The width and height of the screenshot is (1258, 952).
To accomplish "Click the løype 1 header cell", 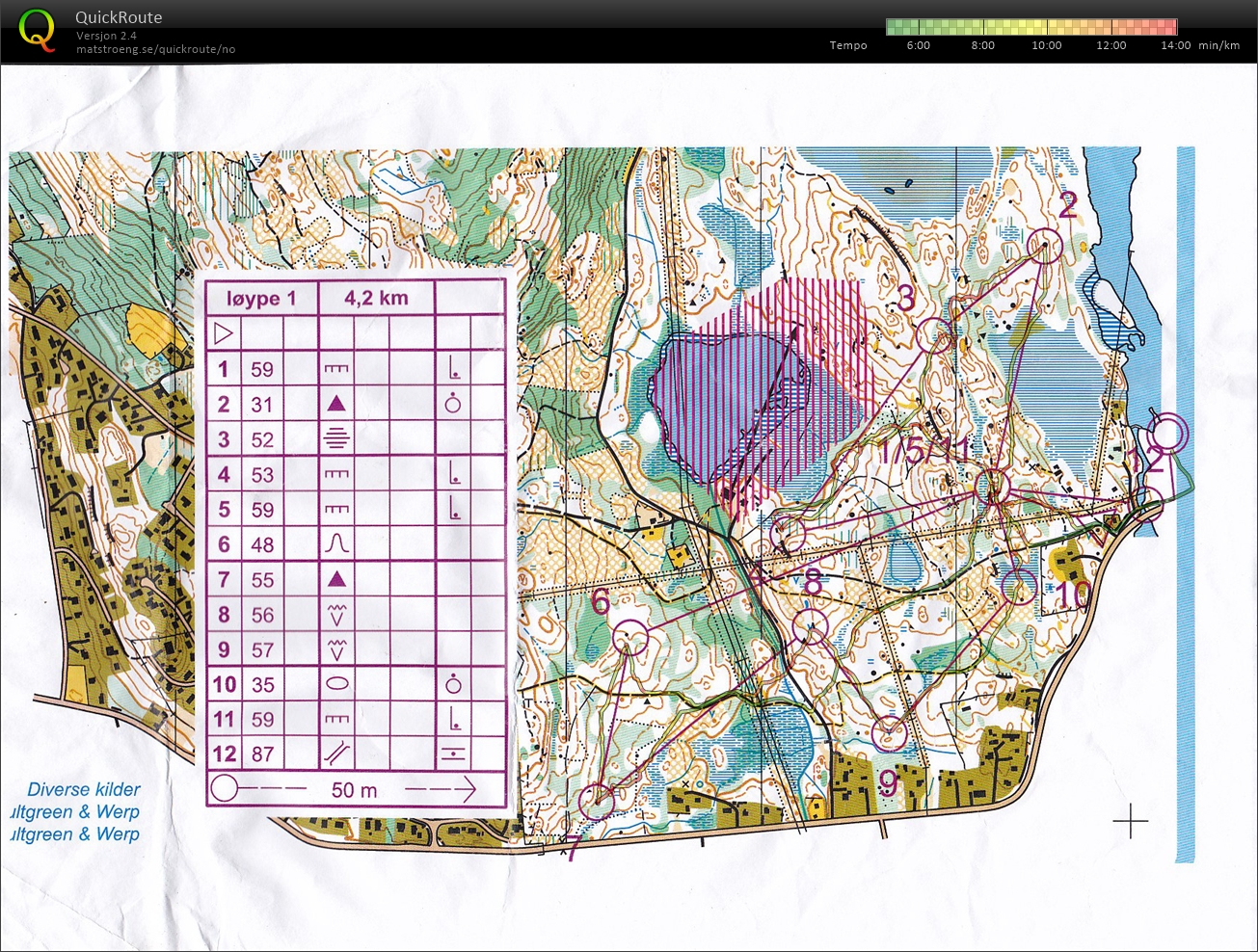I will pyautogui.click(x=261, y=299).
